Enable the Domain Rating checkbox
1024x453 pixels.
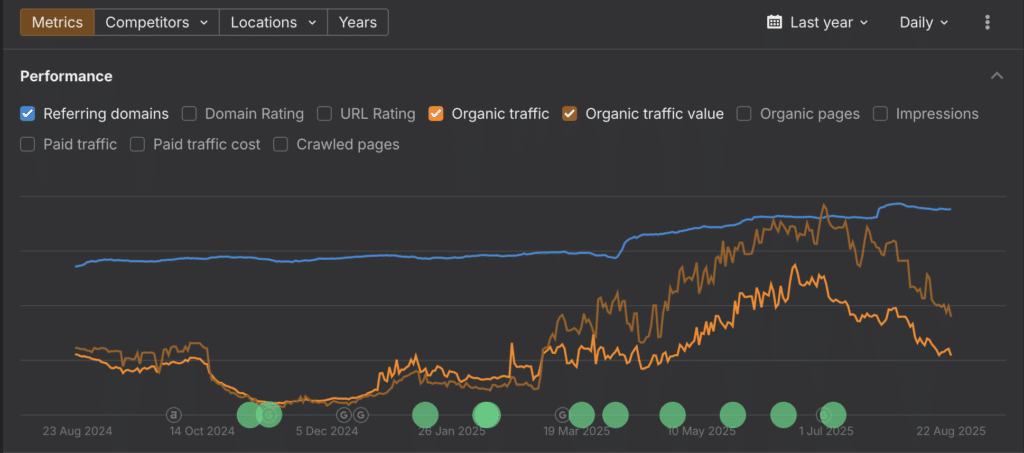(x=189, y=114)
